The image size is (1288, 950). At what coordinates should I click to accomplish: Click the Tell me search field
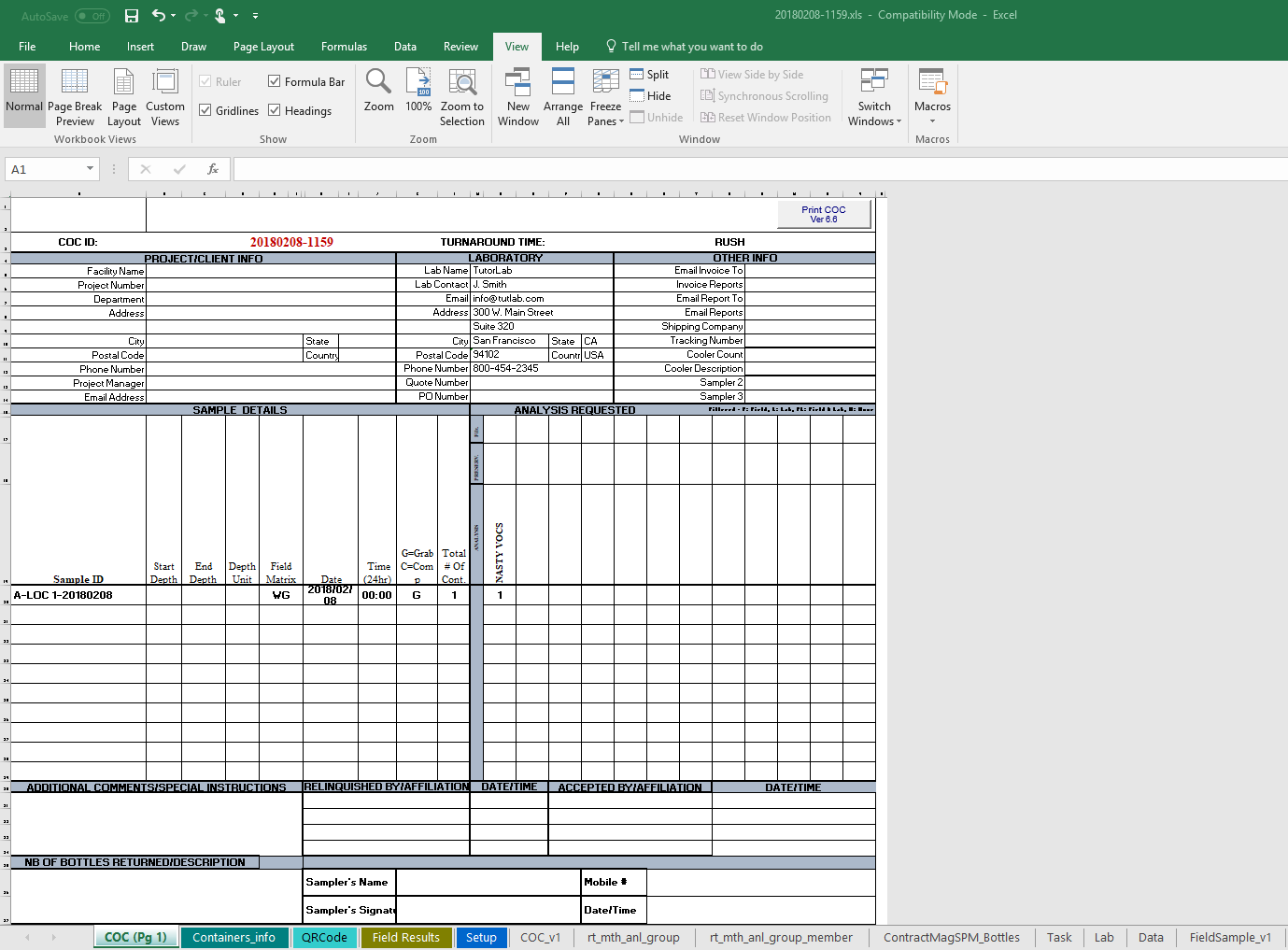[x=692, y=47]
